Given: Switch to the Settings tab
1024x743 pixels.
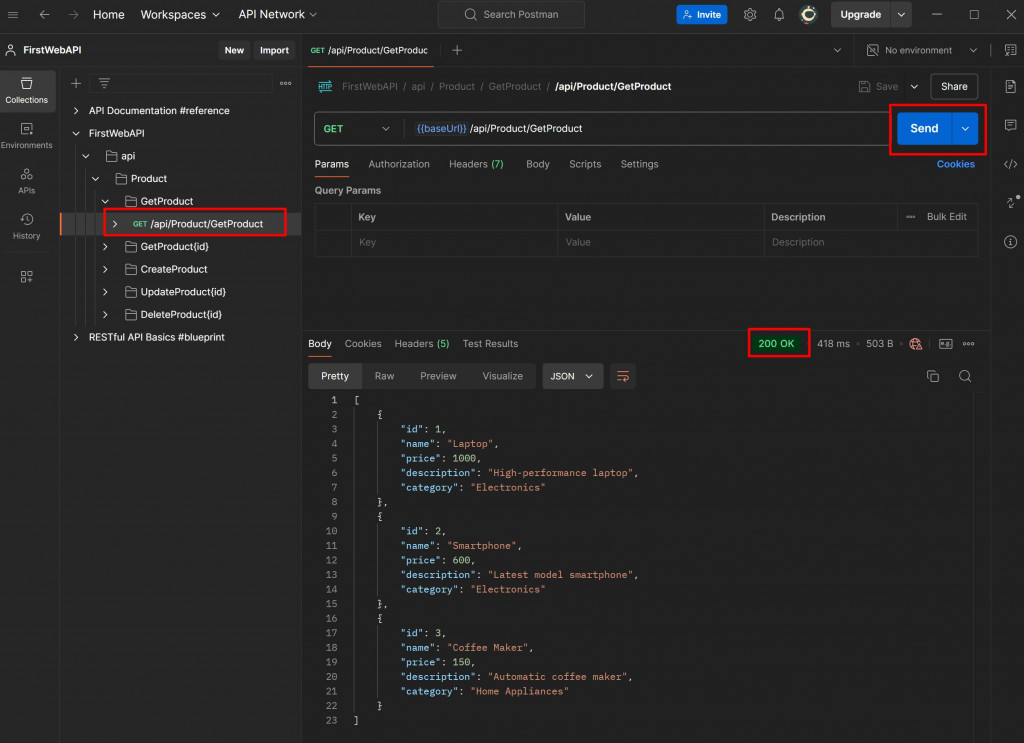Looking at the screenshot, I should (639, 165).
